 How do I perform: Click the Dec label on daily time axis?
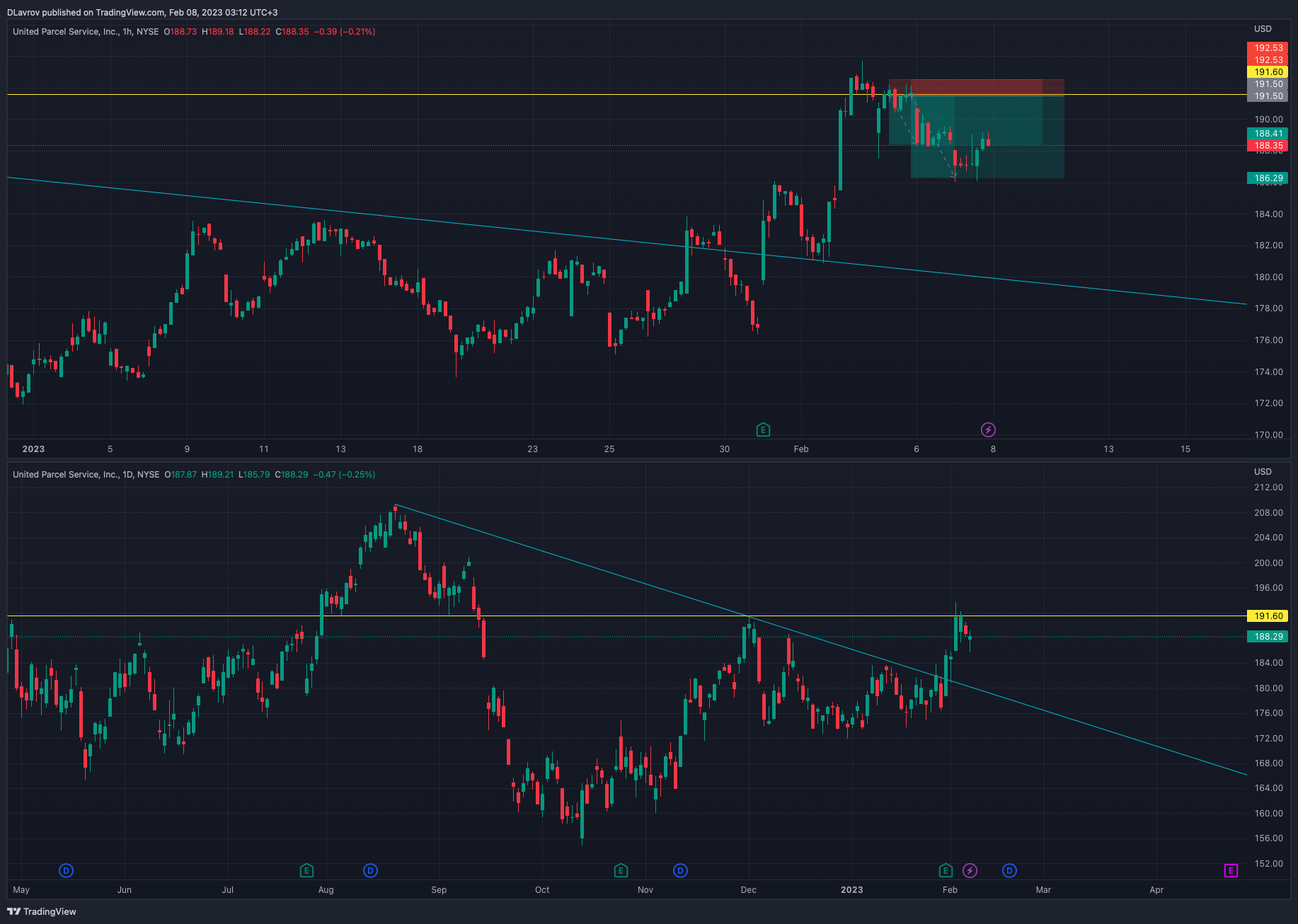(x=749, y=890)
